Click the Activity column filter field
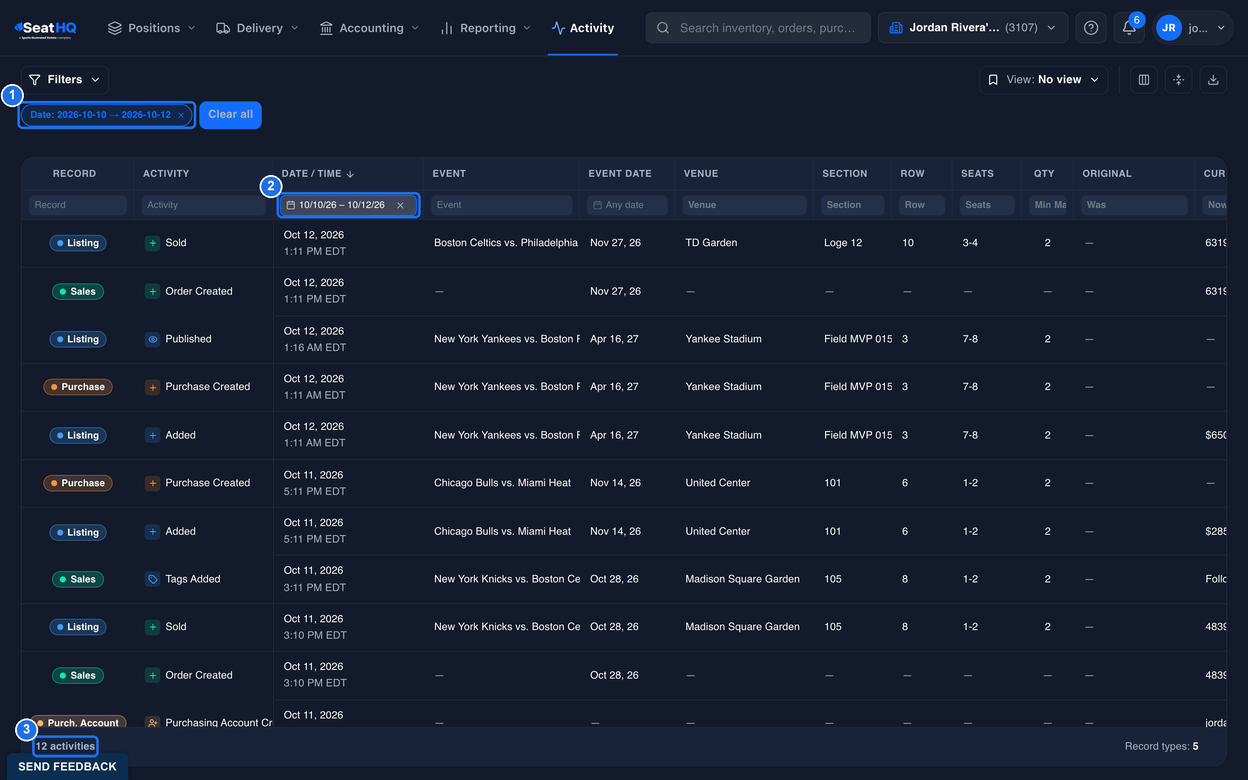This screenshot has width=1248, height=780. coord(204,205)
